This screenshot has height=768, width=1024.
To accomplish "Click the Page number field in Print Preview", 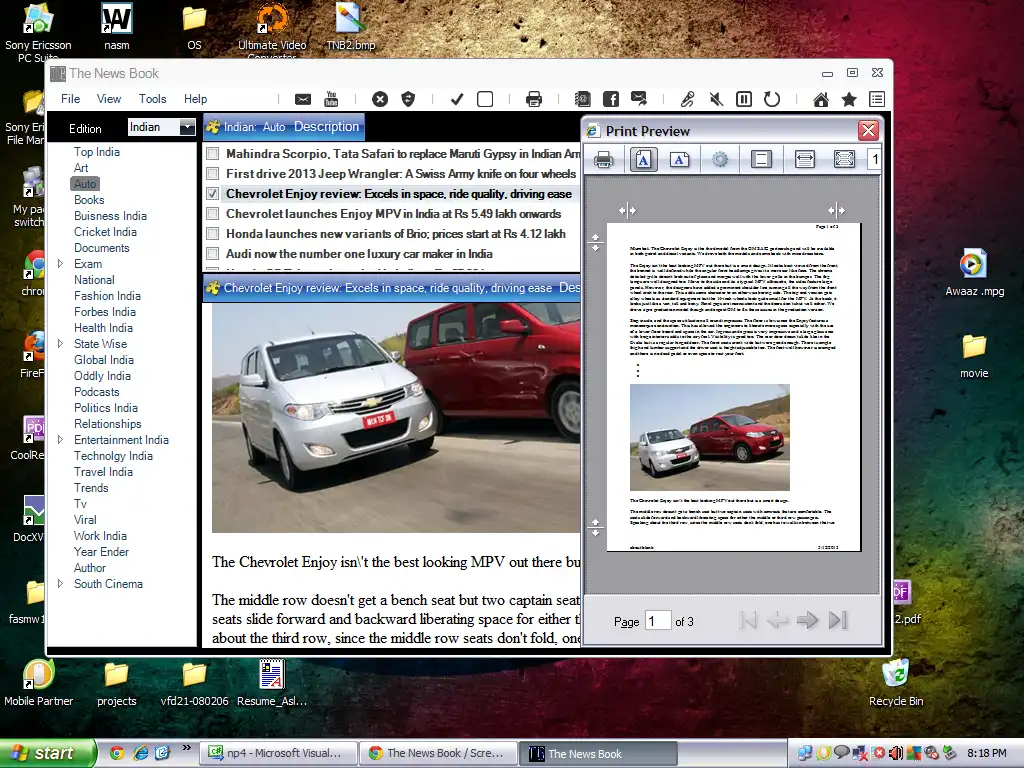I will 658,620.
